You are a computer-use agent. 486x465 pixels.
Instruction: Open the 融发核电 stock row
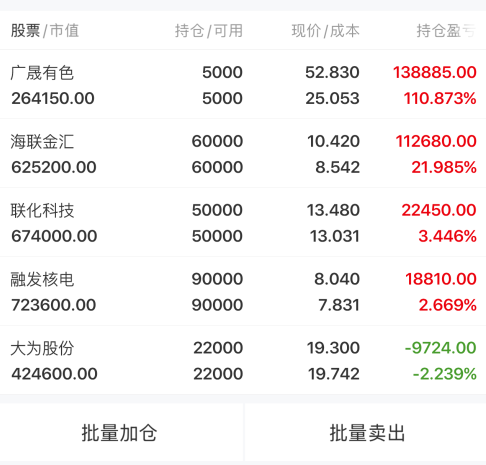pos(243,292)
